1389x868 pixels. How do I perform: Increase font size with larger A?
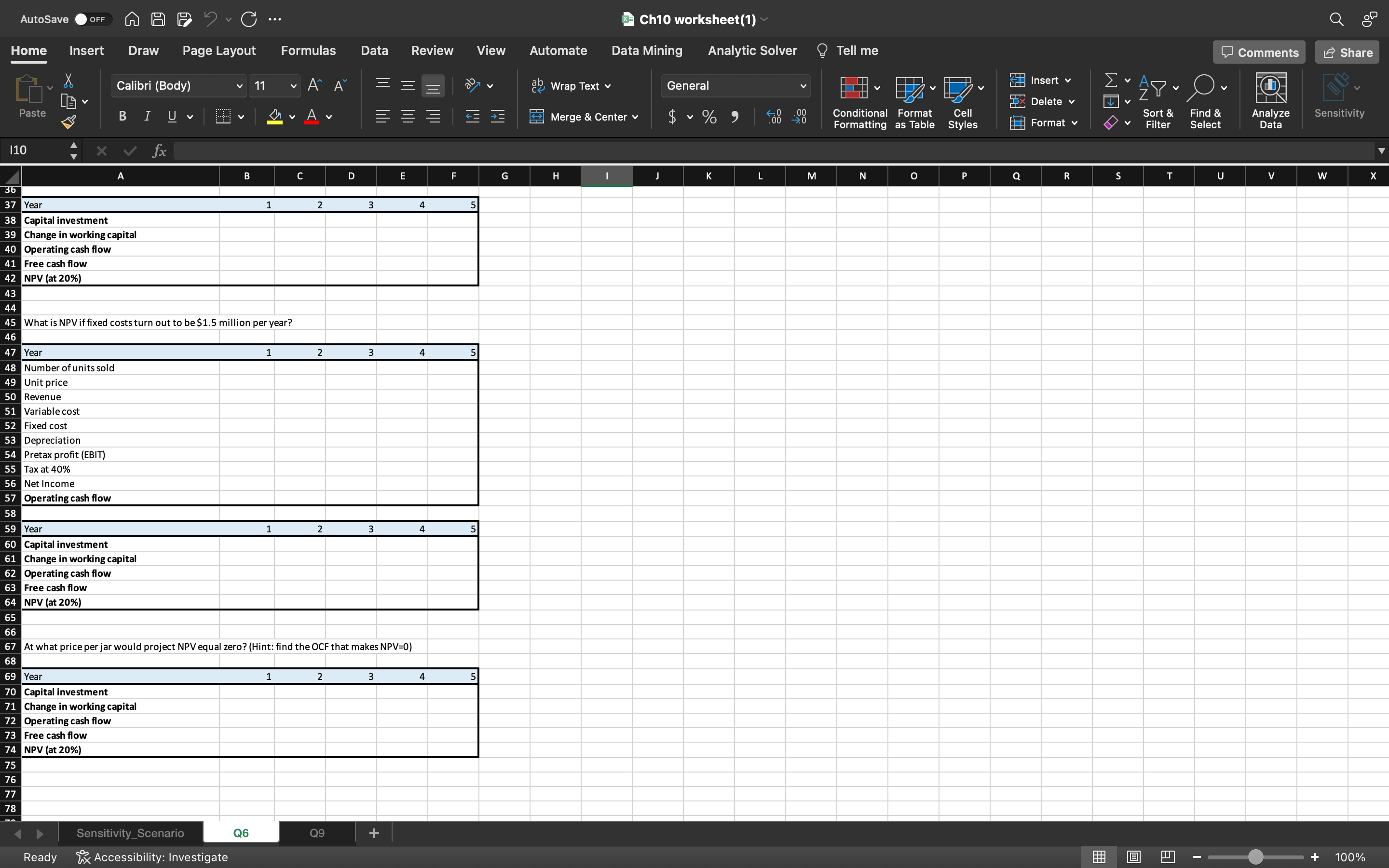click(x=314, y=85)
